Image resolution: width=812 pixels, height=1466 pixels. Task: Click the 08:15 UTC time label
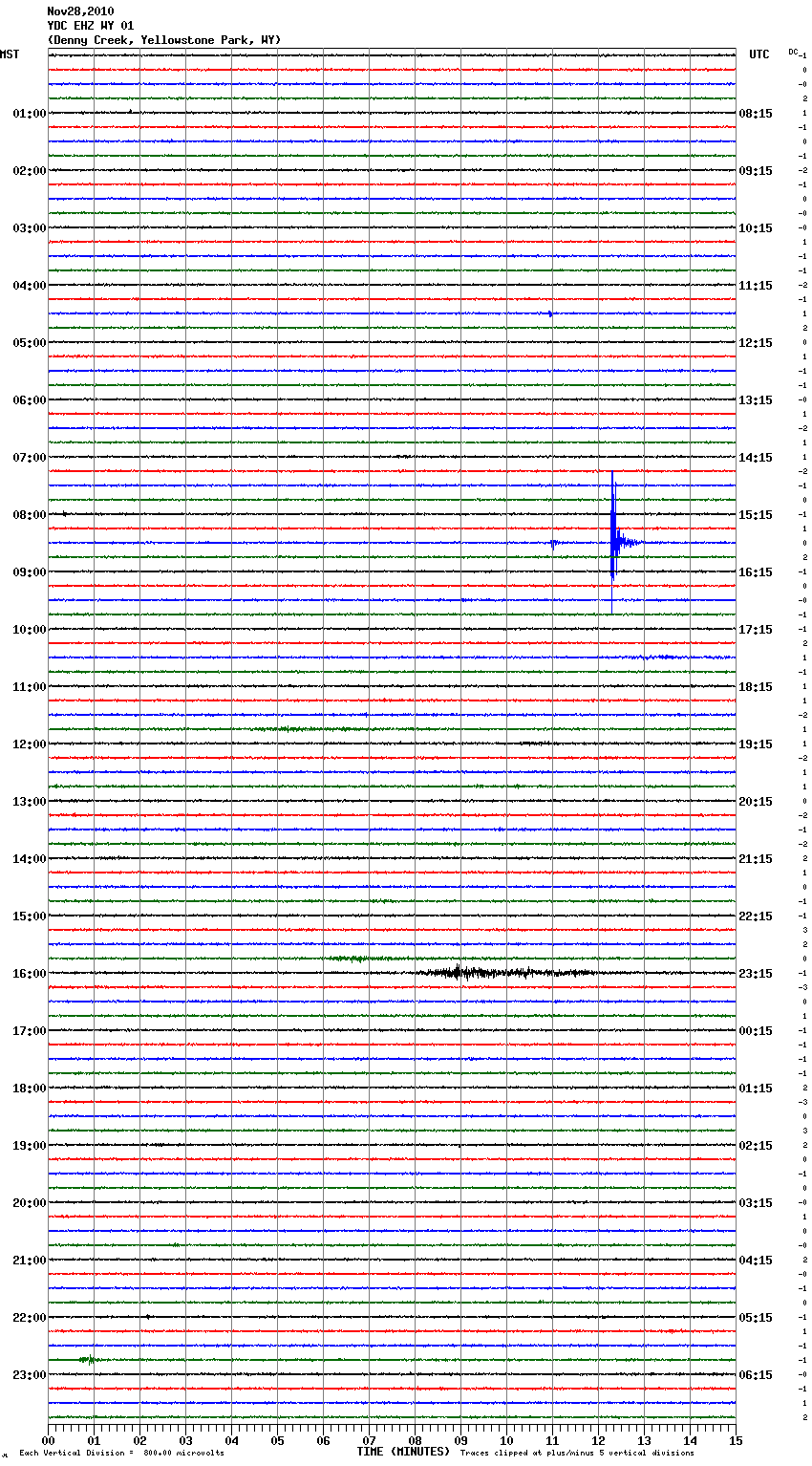coord(756,114)
